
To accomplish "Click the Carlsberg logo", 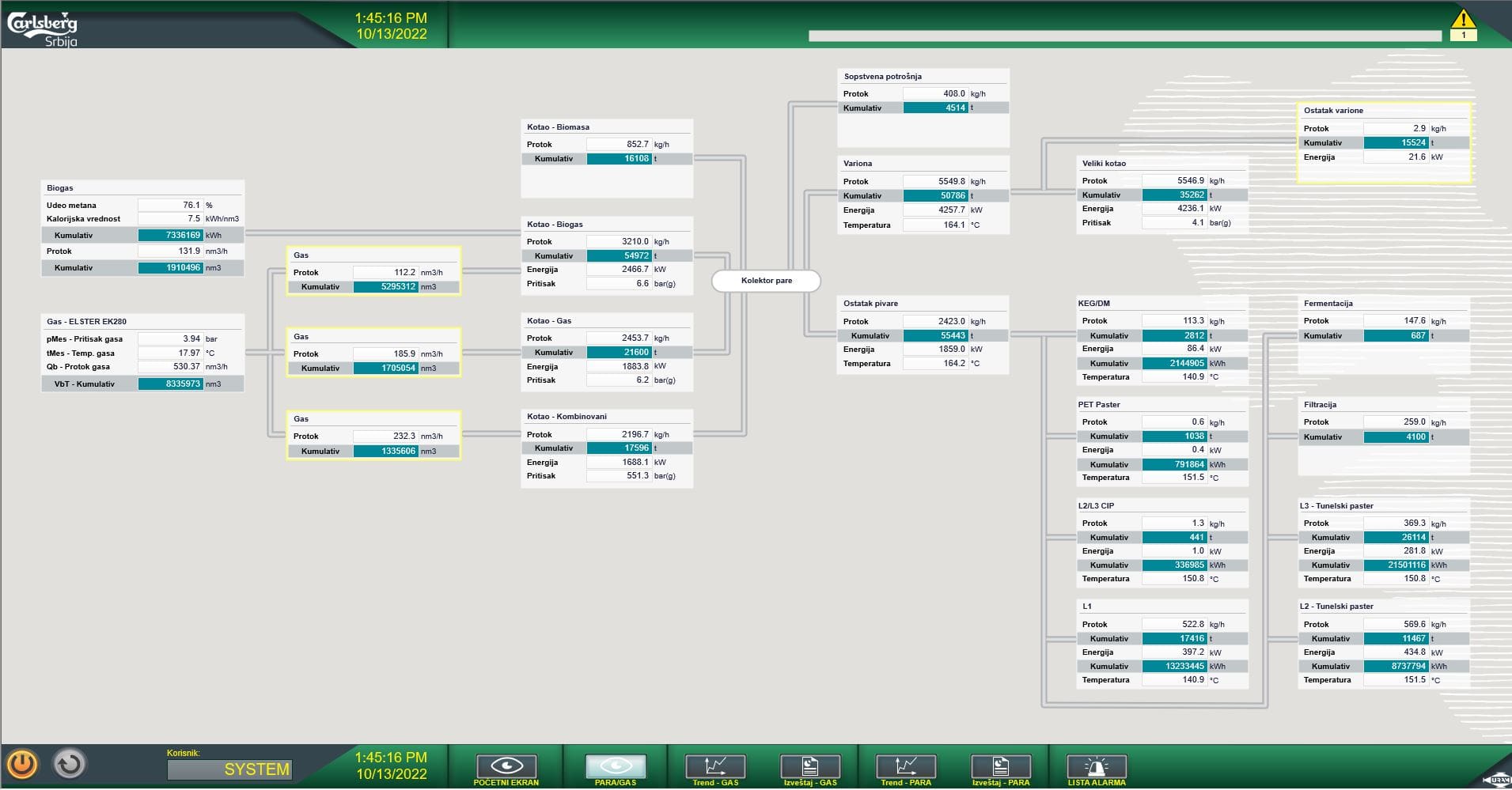I will (42, 23).
